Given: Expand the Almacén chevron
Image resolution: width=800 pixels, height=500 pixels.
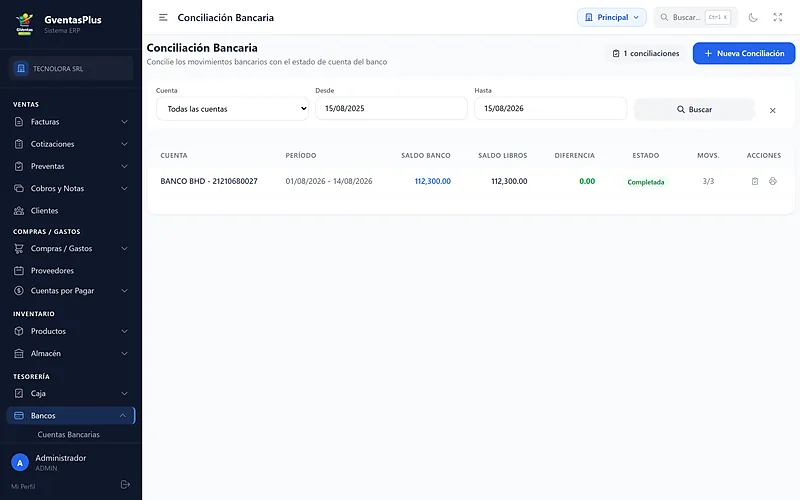Looking at the screenshot, I should coord(124,353).
